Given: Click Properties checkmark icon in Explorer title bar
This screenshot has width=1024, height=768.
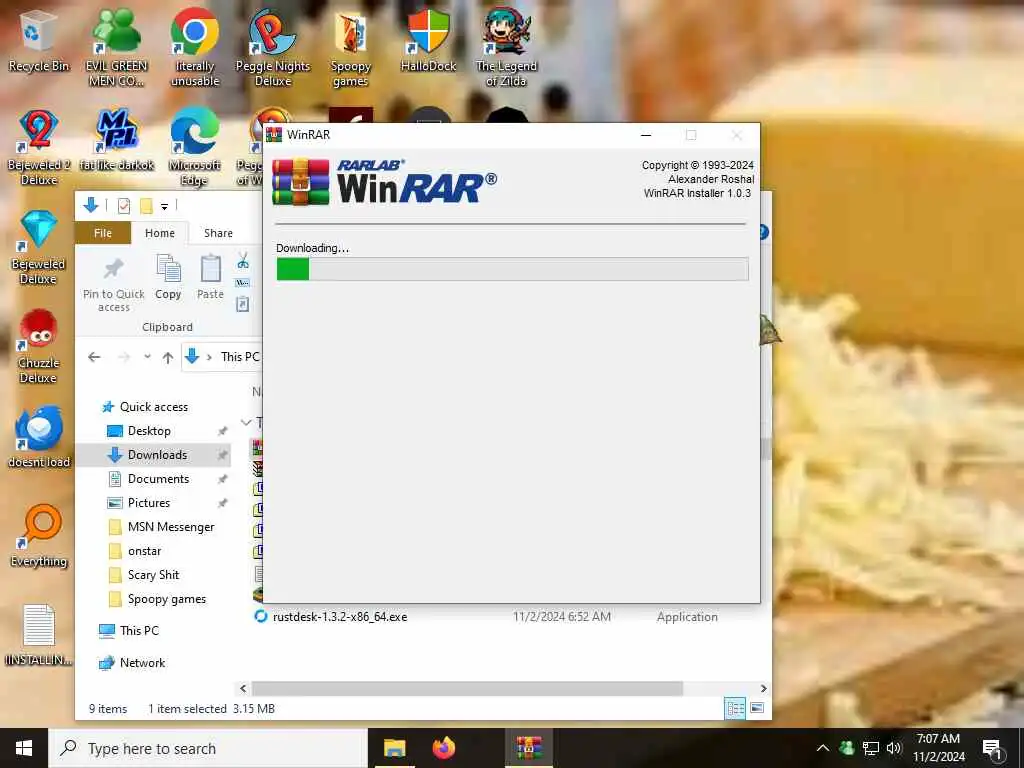Looking at the screenshot, I should (x=123, y=206).
